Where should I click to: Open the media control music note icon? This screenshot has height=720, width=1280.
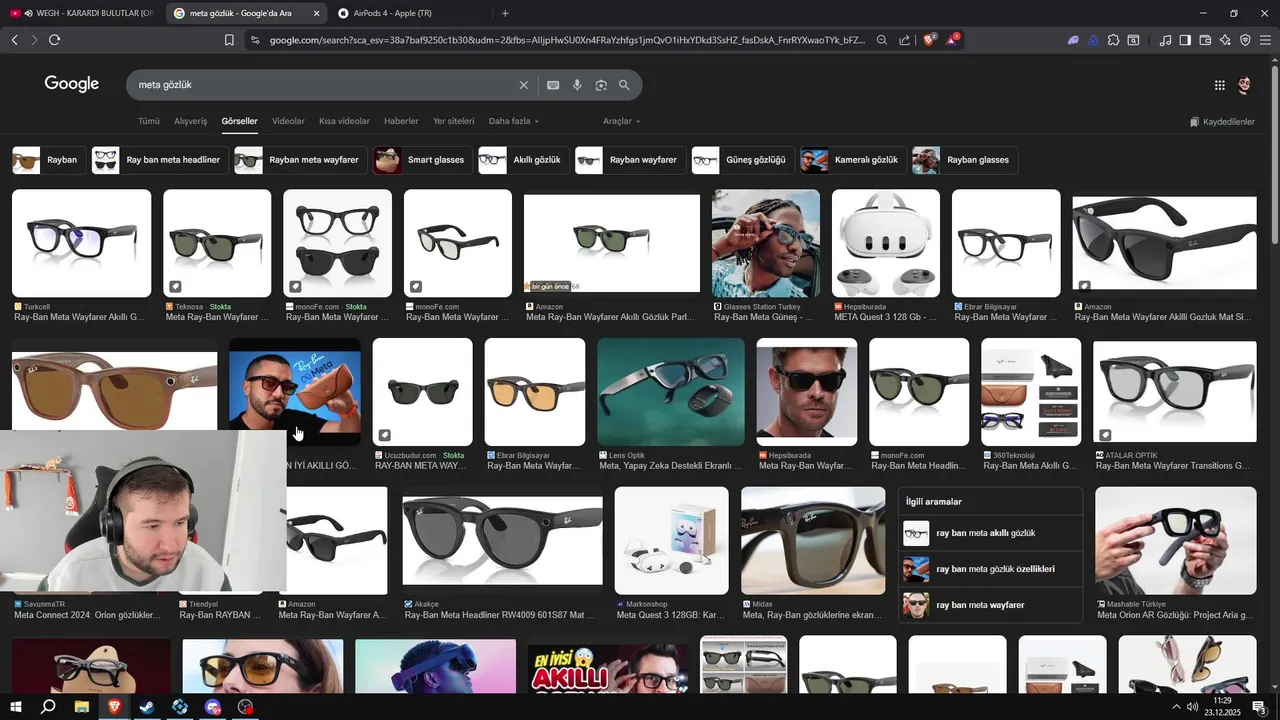click(1165, 40)
